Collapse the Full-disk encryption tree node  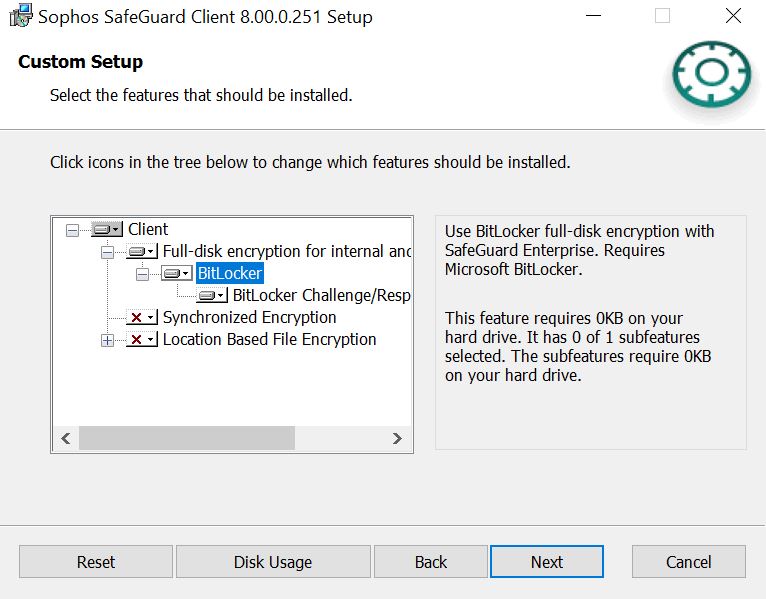[x=107, y=252]
